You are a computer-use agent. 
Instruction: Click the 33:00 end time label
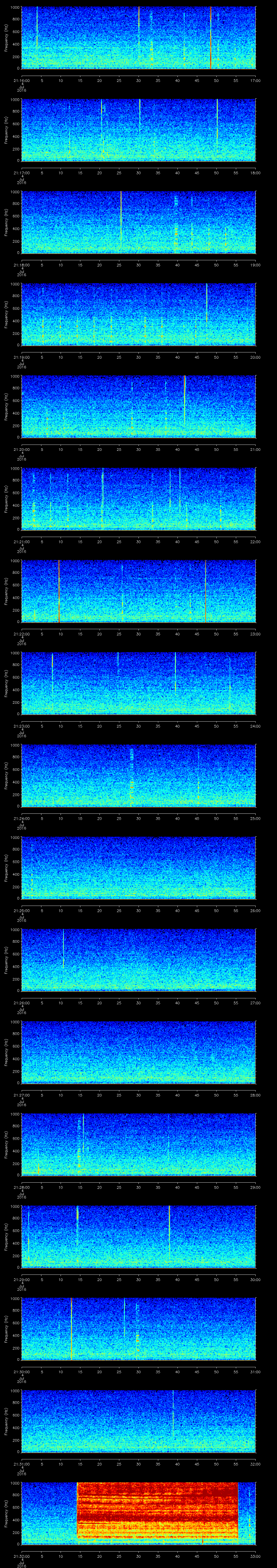256,1556
